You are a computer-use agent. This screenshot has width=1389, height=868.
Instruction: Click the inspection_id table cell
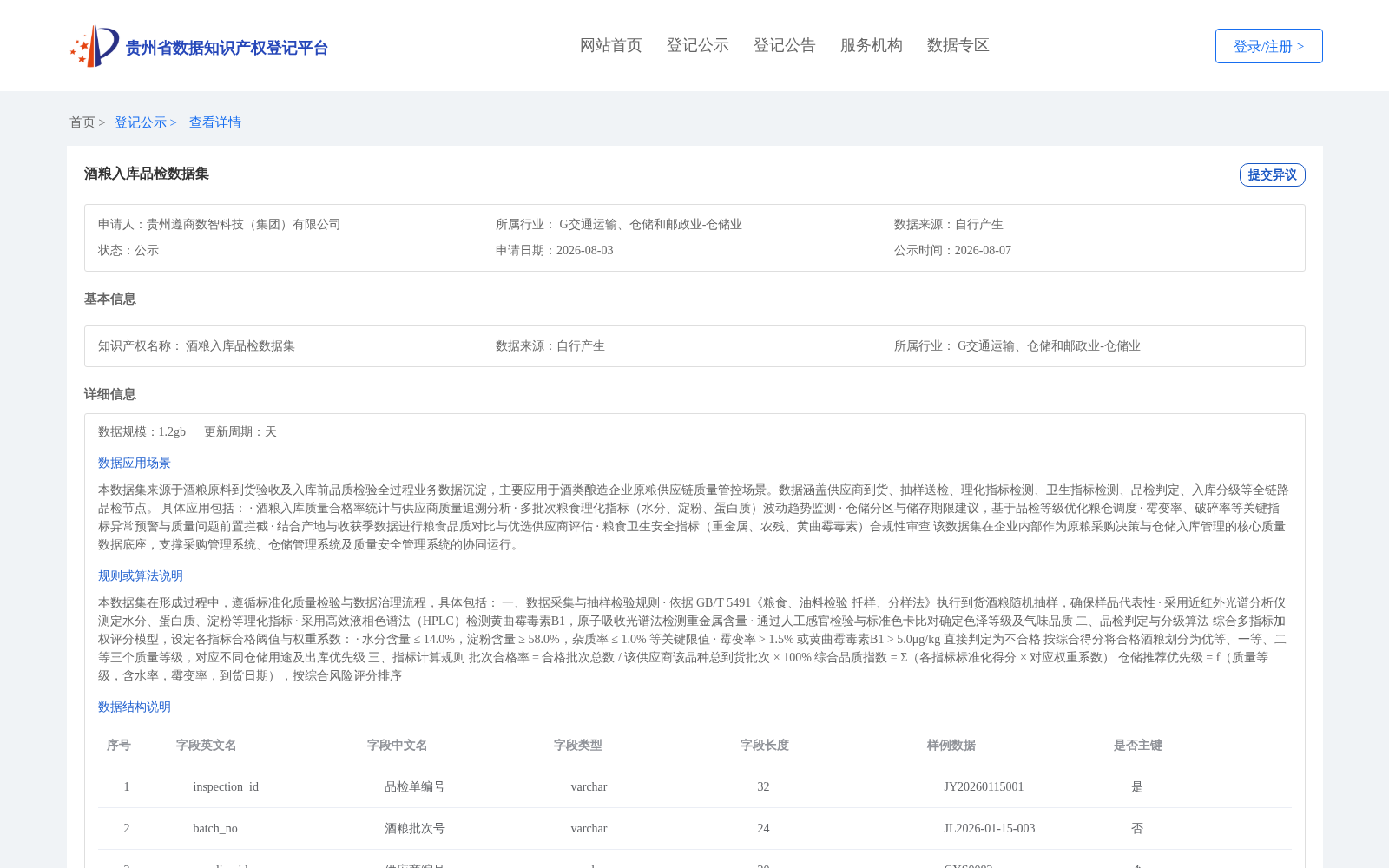coord(226,786)
